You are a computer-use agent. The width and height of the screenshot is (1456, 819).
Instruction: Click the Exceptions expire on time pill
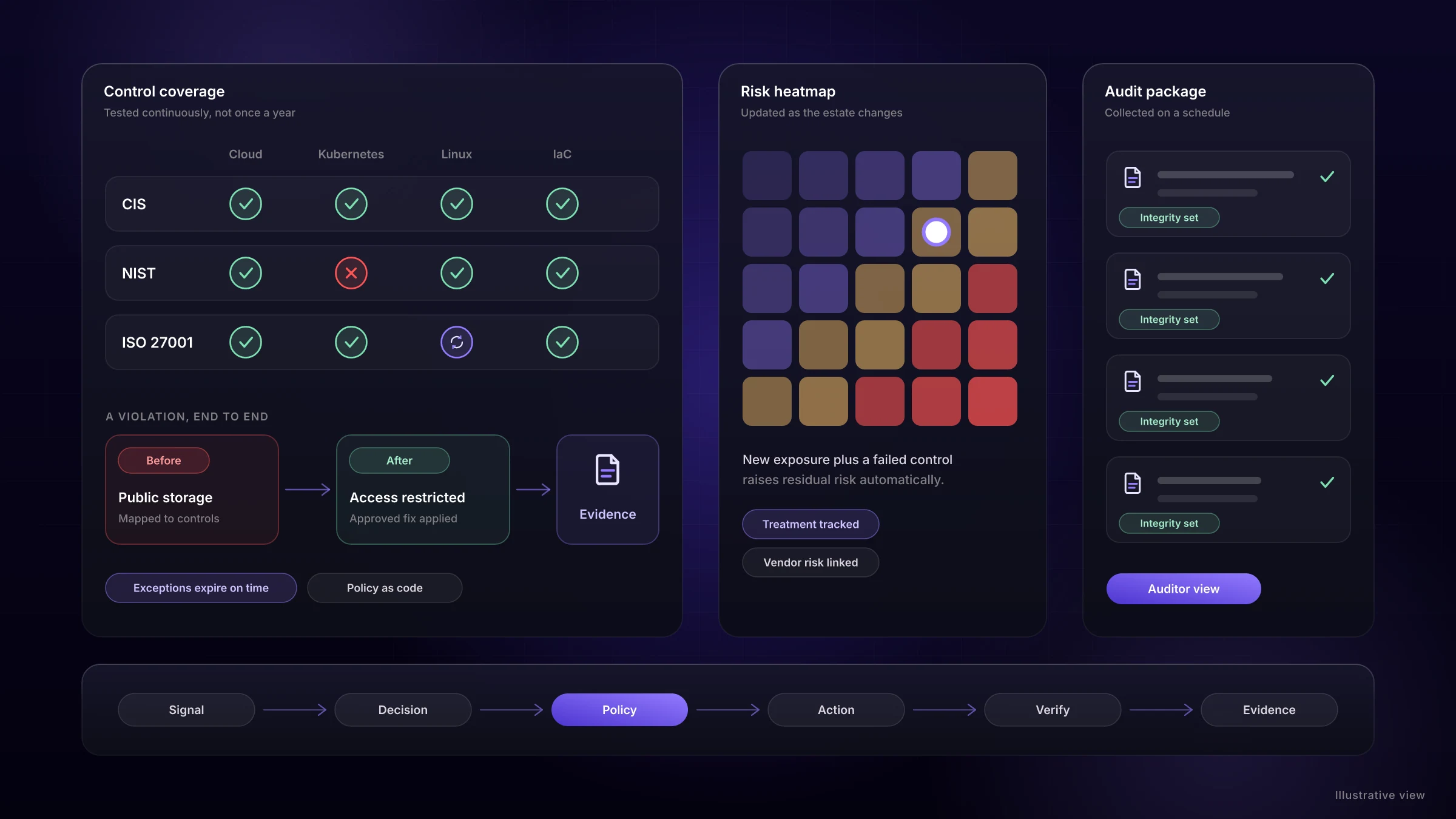(201, 588)
